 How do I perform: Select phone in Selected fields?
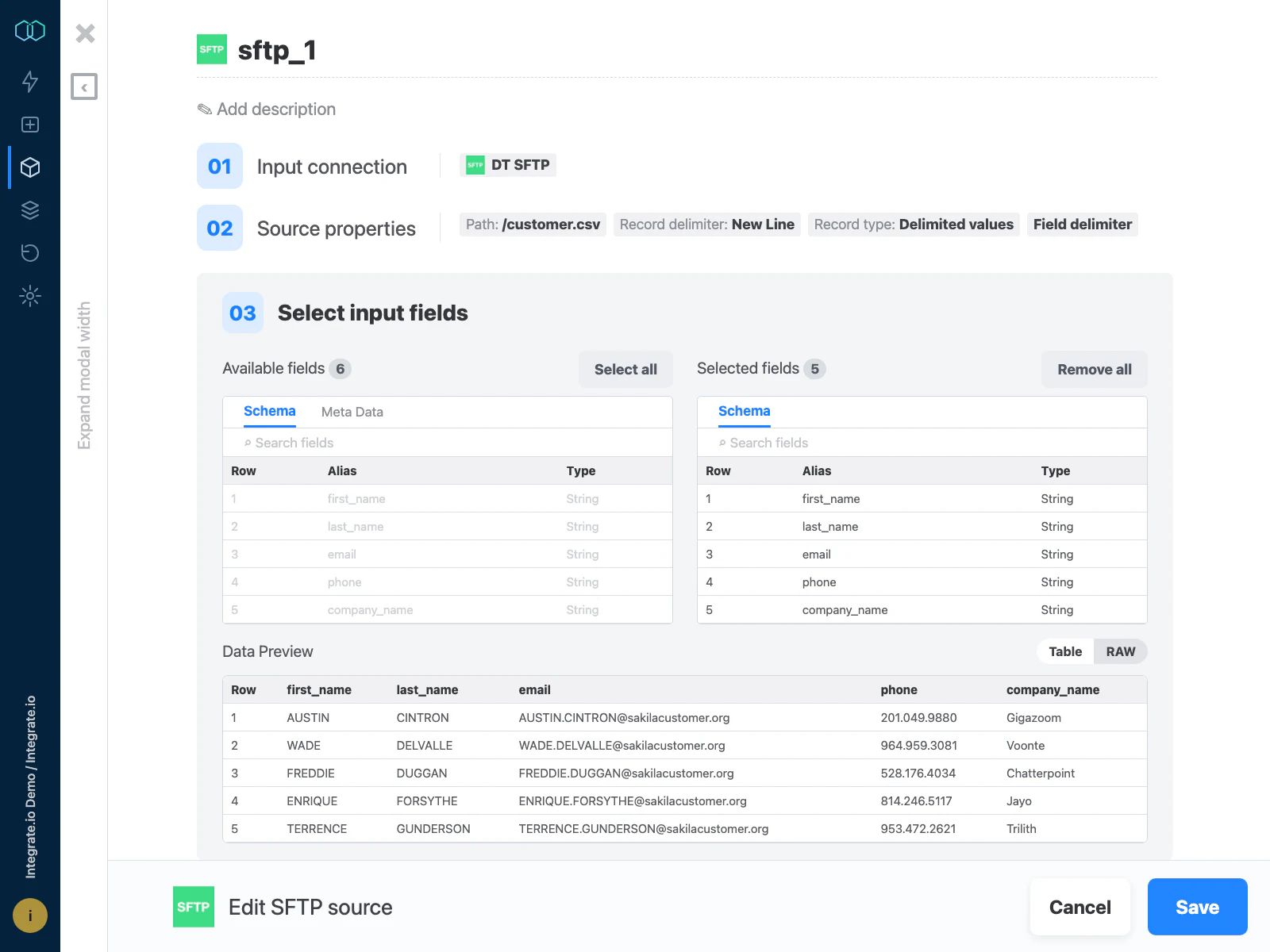922,582
